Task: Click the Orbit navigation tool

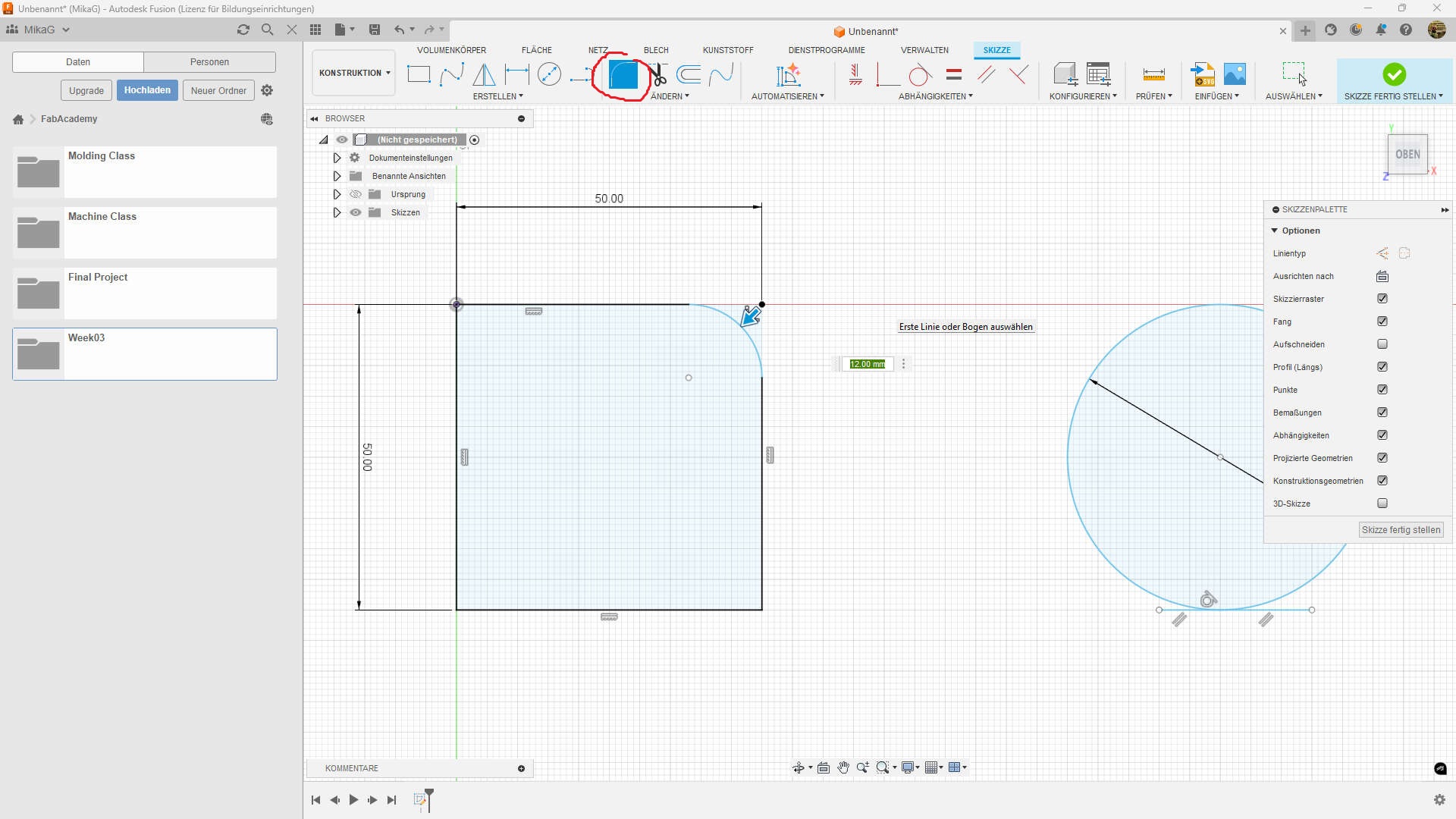Action: click(x=799, y=767)
